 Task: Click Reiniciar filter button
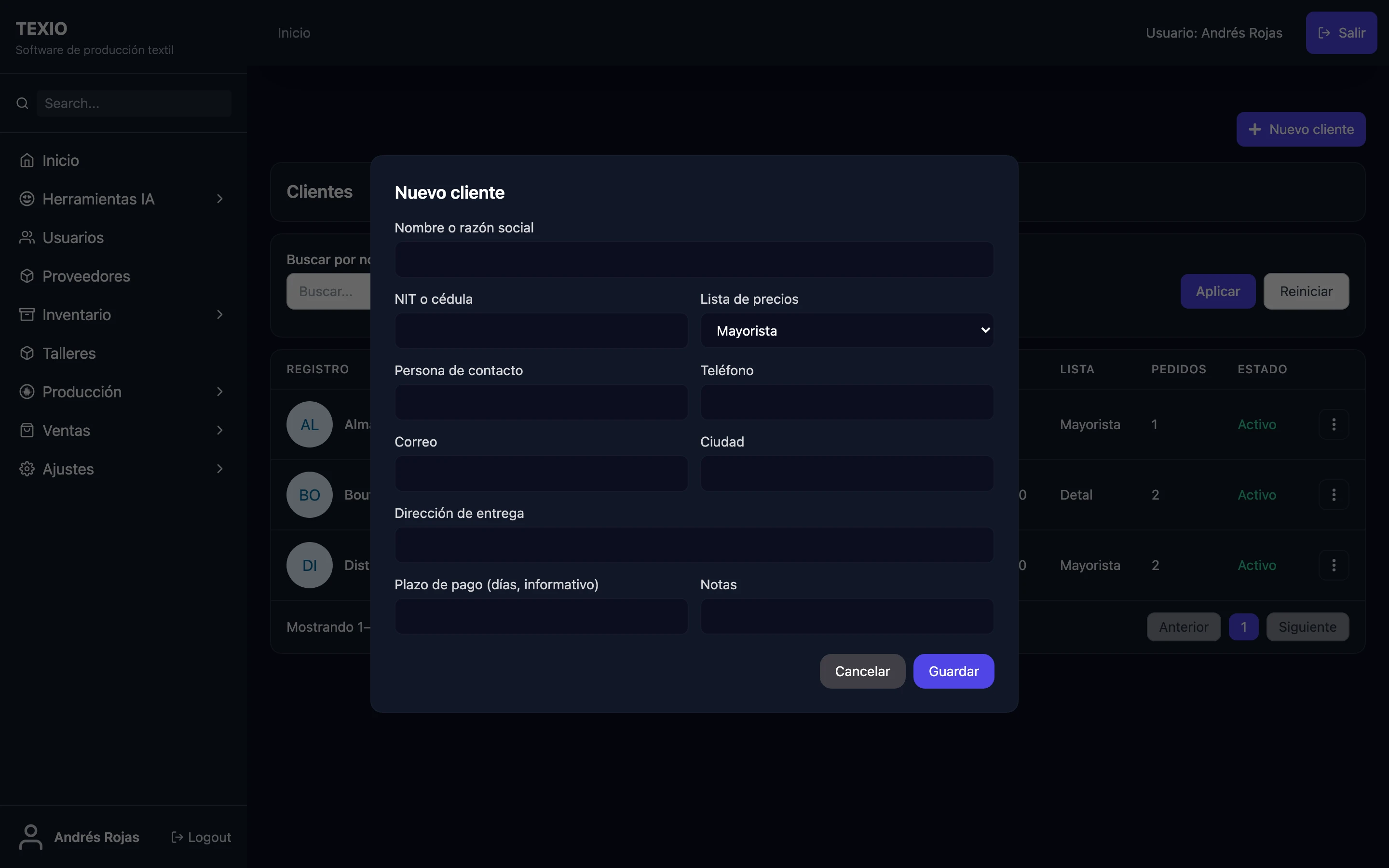pos(1306,291)
